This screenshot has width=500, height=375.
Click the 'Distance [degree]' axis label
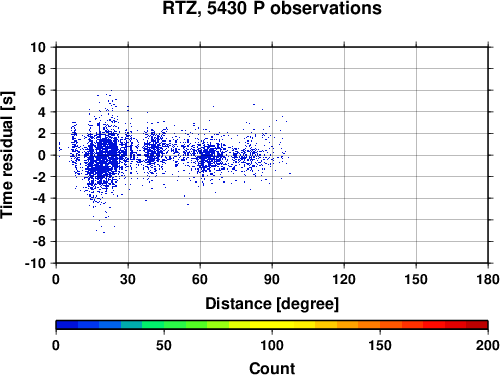point(272,304)
